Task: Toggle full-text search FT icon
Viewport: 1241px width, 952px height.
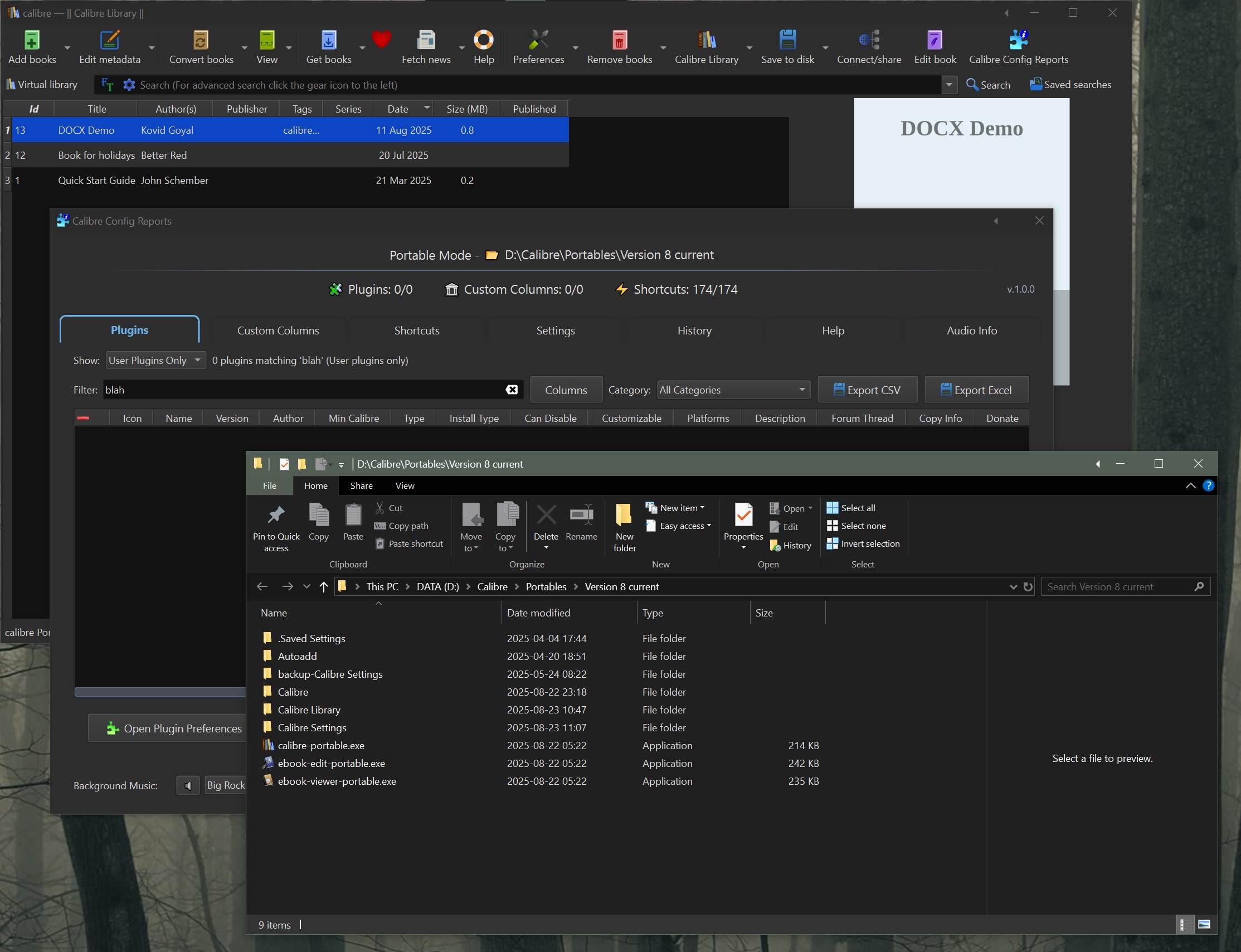Action: tap(107, 85)
